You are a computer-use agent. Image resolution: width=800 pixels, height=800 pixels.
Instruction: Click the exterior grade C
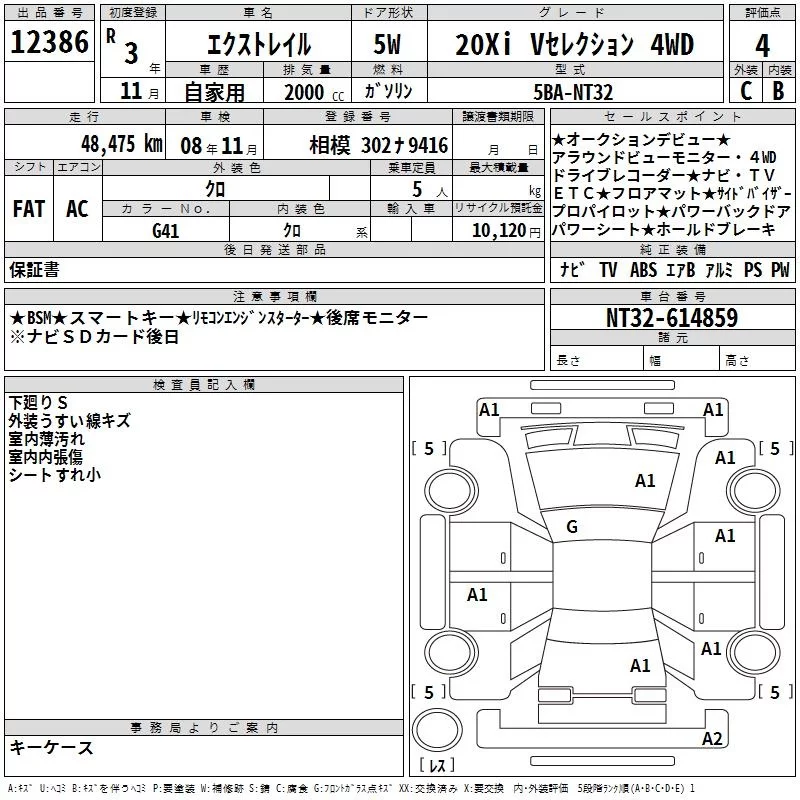746,91
